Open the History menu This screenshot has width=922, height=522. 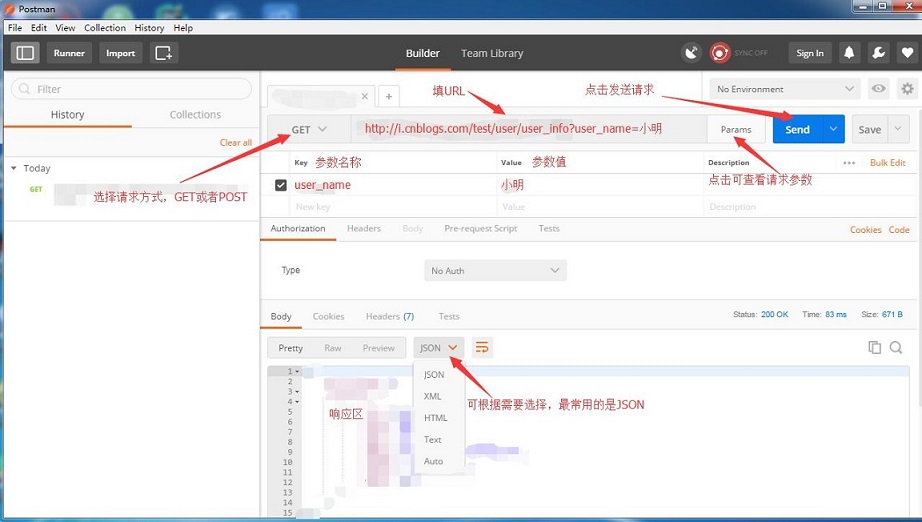(149, 28)
